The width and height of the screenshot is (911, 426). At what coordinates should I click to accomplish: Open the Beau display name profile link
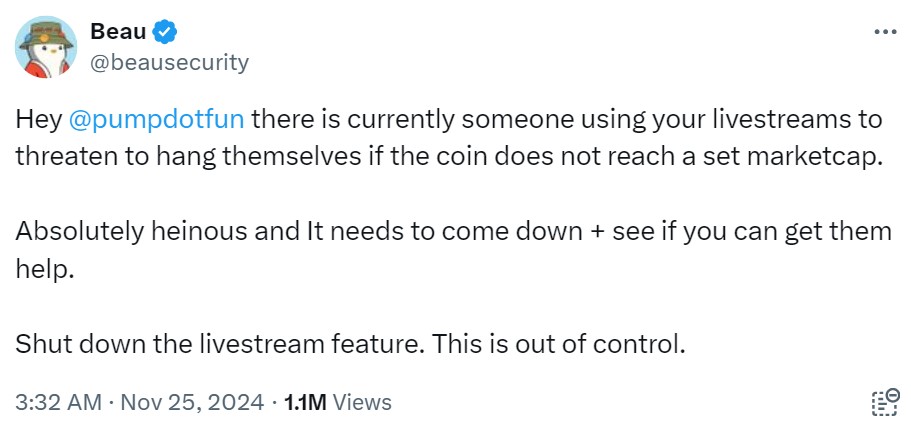(x=119, y=31)
